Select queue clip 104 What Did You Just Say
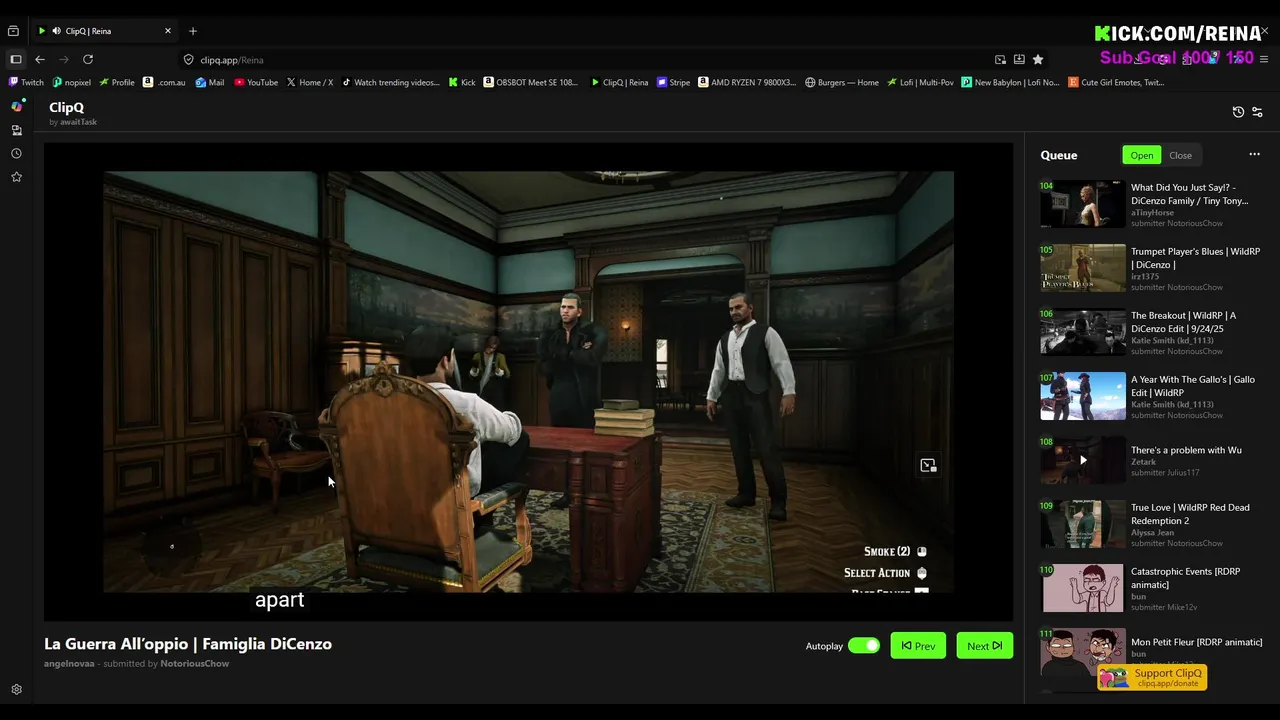 (1151, 204)
